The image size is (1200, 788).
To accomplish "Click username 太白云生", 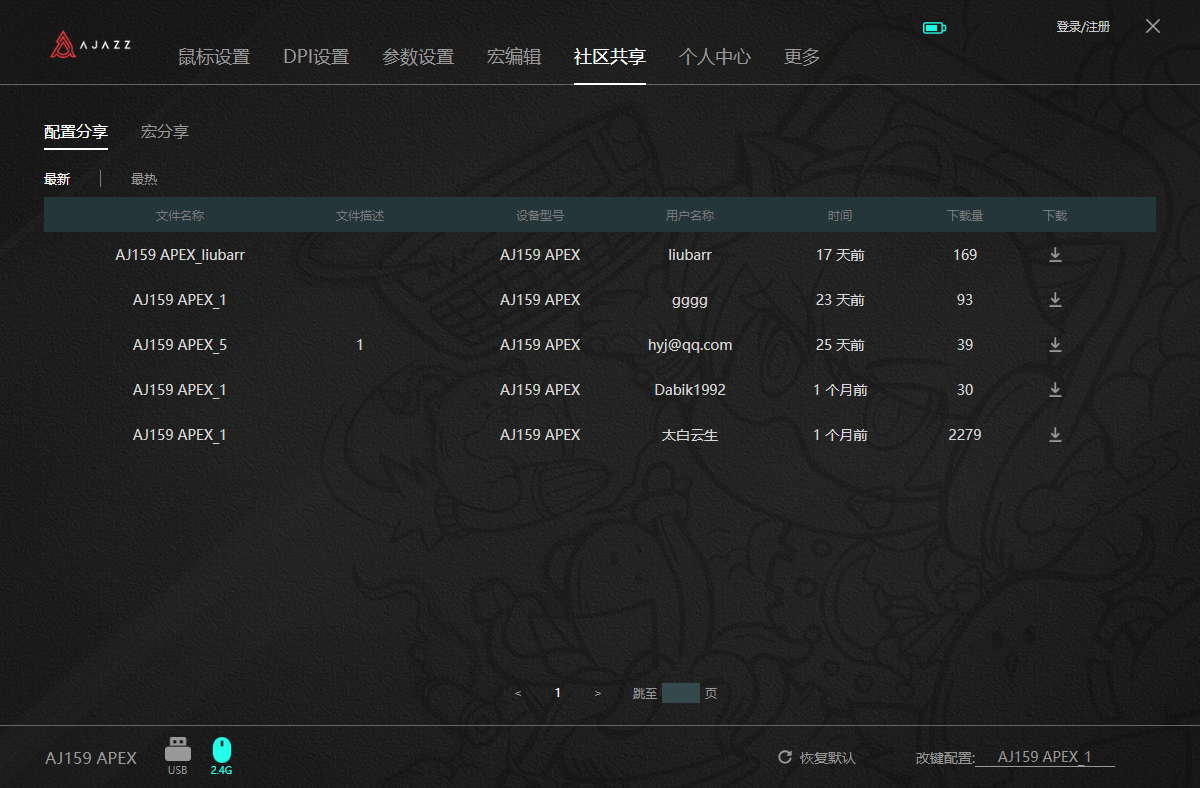I will pyautogui.click(x=690, y=435).
